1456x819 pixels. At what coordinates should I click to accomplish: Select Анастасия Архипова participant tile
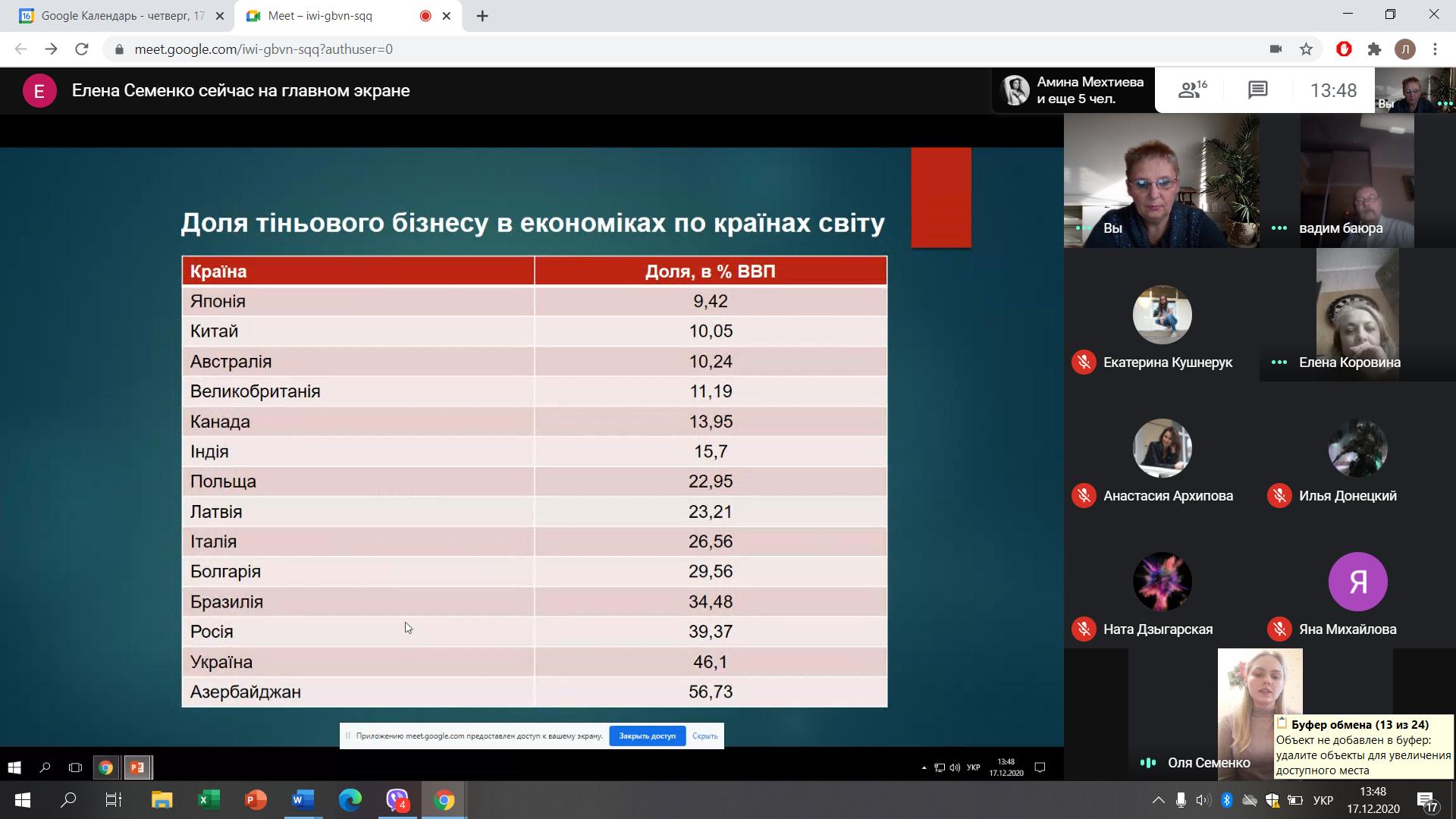(x=1162, y=448)
